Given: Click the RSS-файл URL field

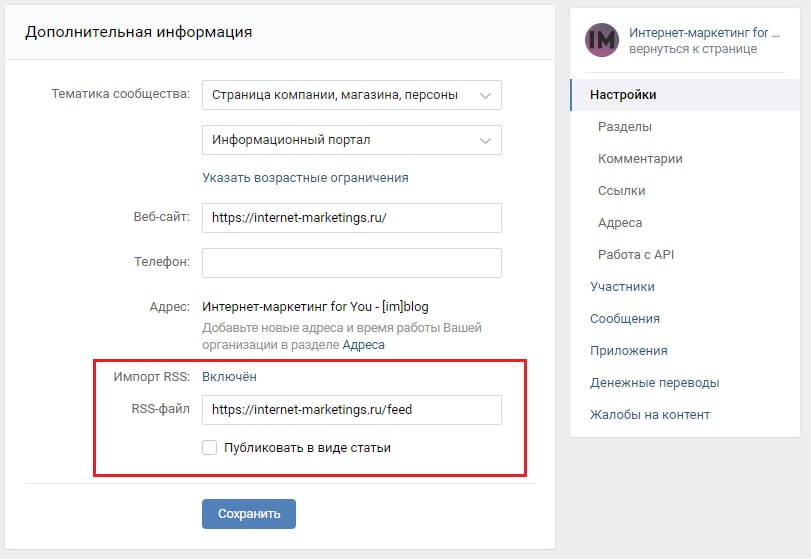Looking at the screenshot, I should 351,410.
